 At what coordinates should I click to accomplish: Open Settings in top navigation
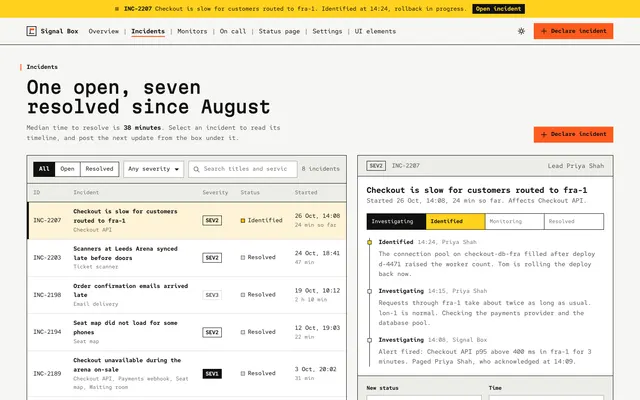click(x=327, y=31)
